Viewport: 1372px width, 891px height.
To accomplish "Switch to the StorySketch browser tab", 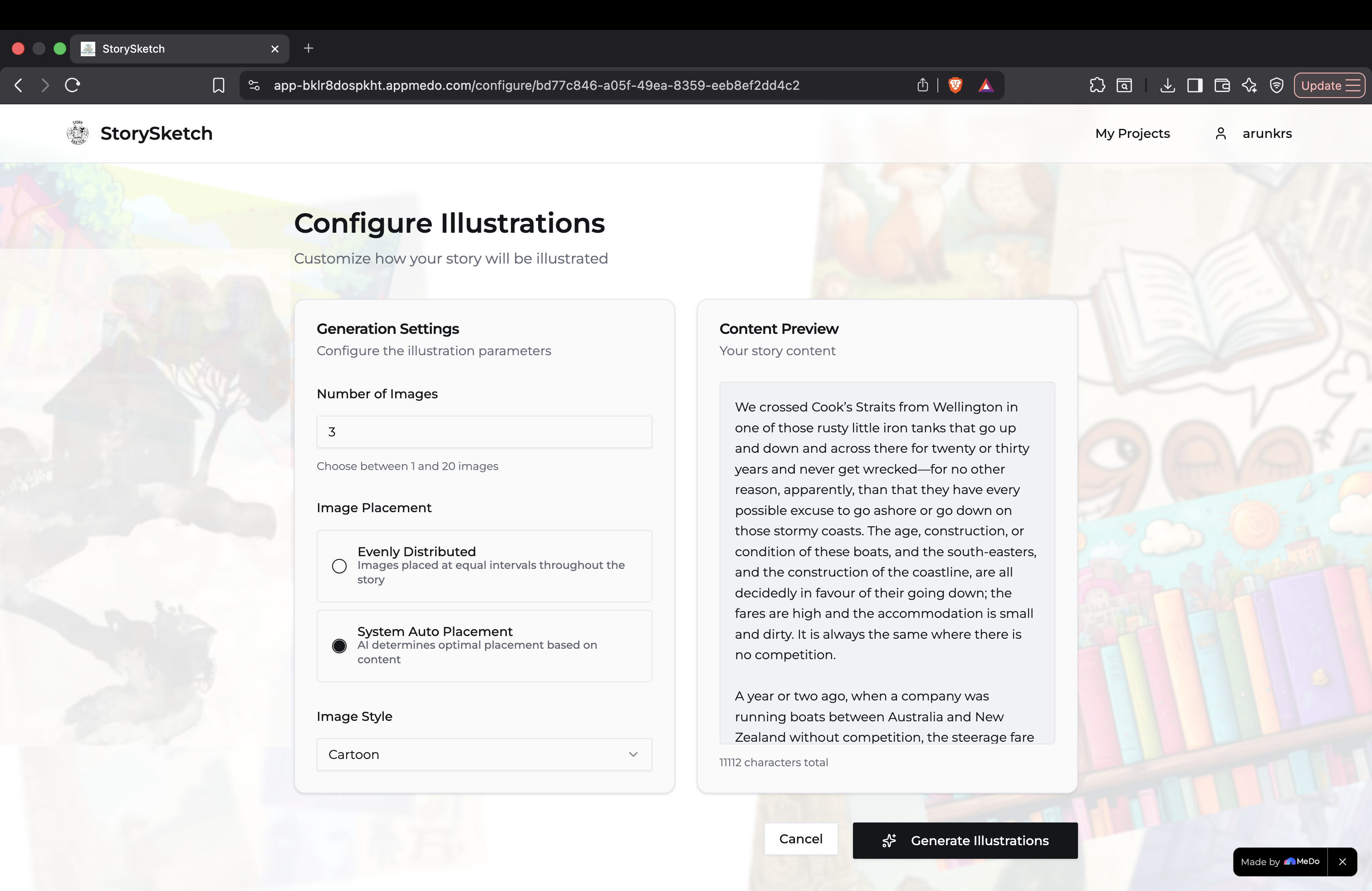I will [179, 49].
